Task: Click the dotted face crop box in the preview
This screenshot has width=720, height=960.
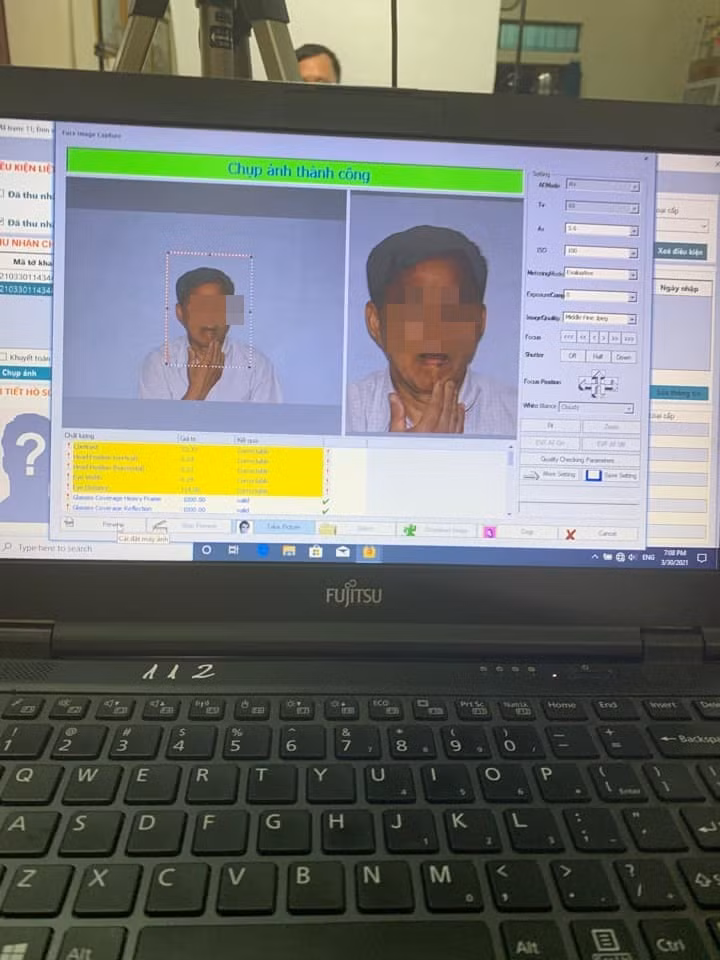Action: tap(209, 310)
